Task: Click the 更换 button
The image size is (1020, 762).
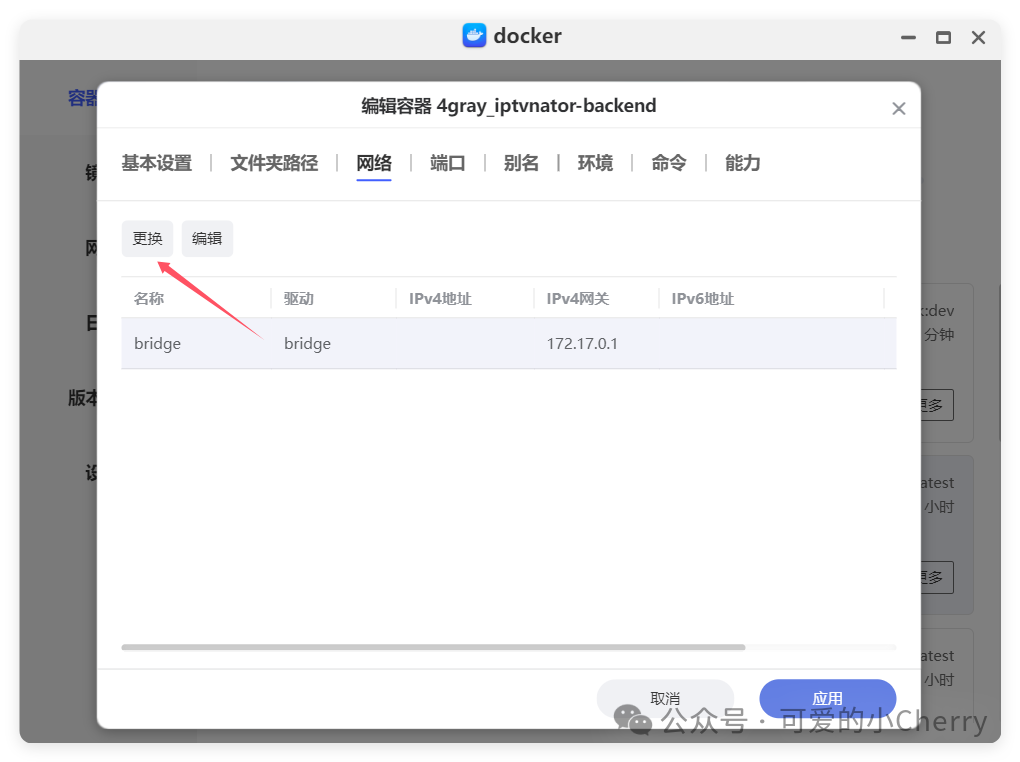Action: pos(147,239)
